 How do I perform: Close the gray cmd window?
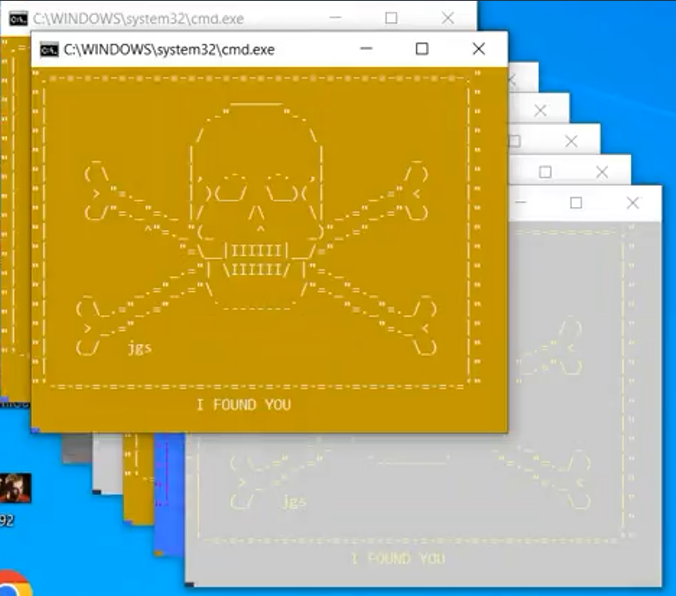632,203
